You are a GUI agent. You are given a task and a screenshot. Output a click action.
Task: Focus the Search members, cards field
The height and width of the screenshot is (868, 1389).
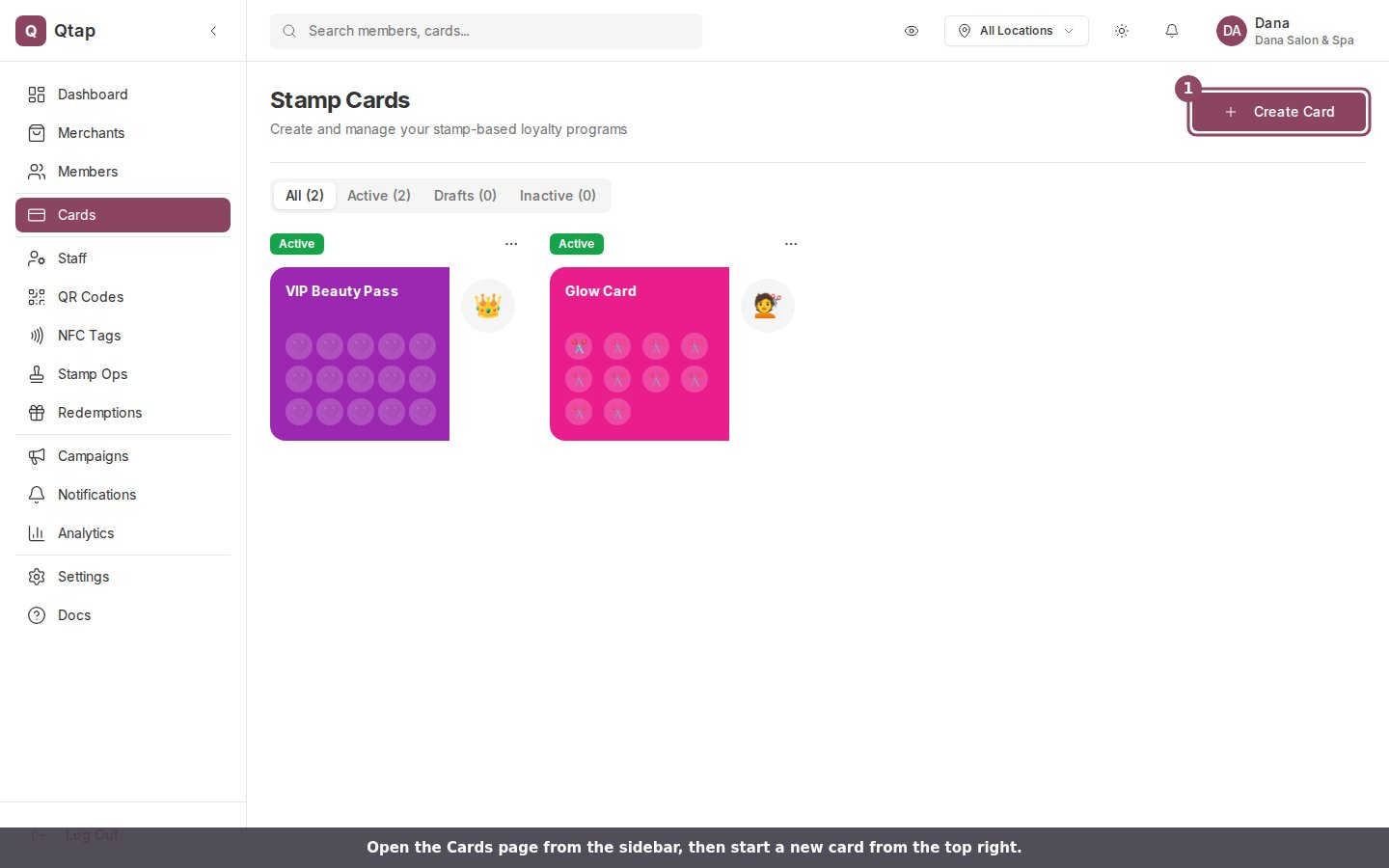tap(486, 31)
